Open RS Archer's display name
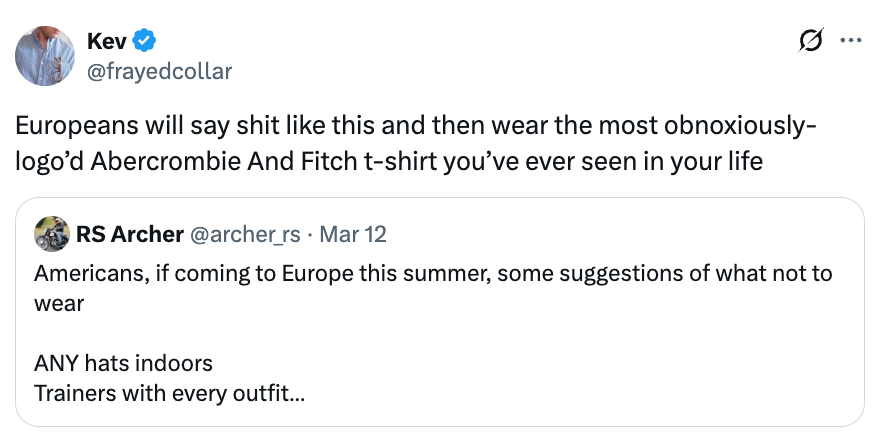 click(129, 235)
